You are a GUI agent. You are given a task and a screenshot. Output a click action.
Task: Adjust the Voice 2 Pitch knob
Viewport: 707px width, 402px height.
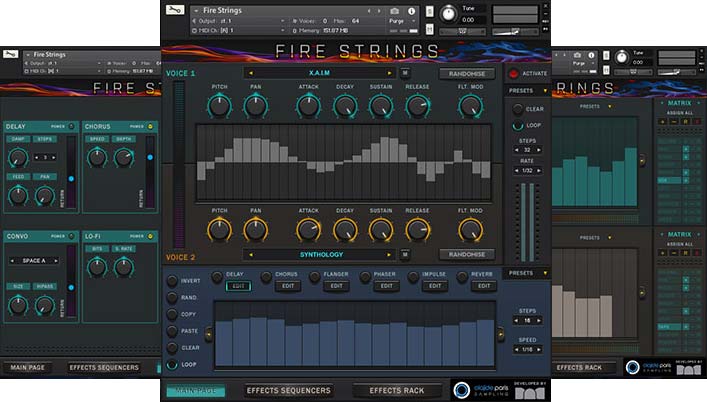(x=220, y=230)
